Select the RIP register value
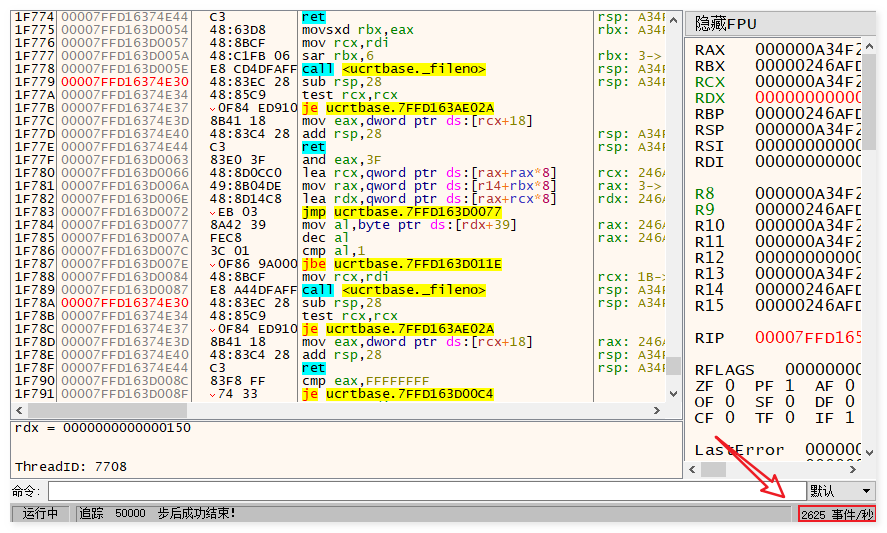Viewport: 887px width, 533px height. coord(808,337)
